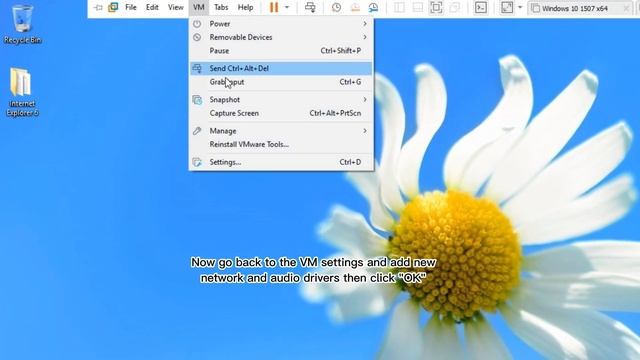Click the Manage wrench icon
Viewport: 640px width, 360px height.
pyautogui.click(x=197, y=131)
